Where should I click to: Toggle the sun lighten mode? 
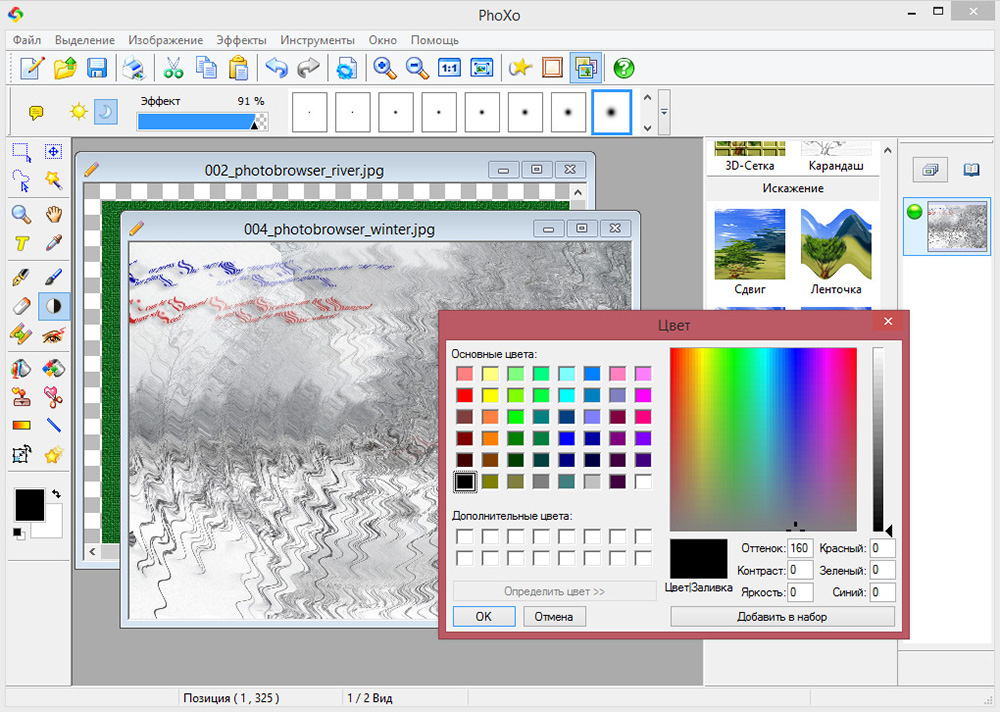pyautogui.click(x=78, y=112)
